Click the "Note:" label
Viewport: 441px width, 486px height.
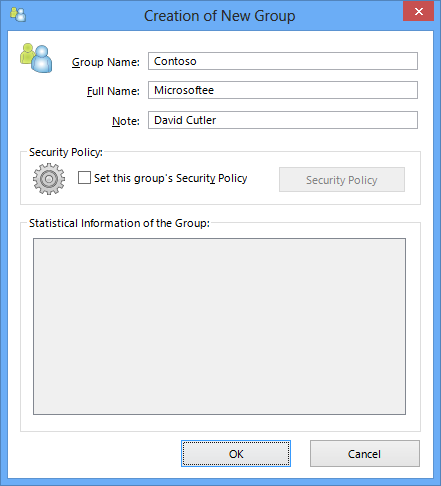click(126, 121)
